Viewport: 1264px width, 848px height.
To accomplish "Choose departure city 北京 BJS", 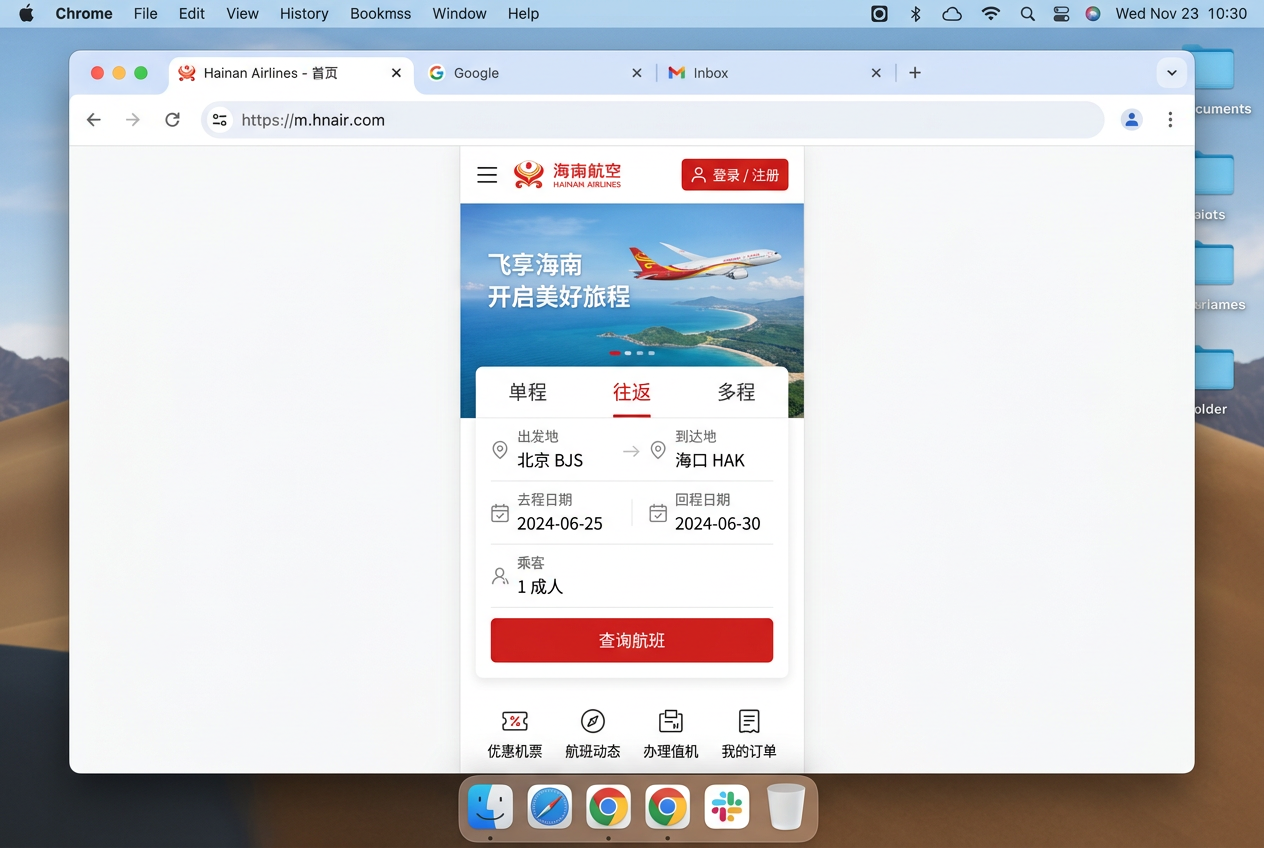I will 550,460.
